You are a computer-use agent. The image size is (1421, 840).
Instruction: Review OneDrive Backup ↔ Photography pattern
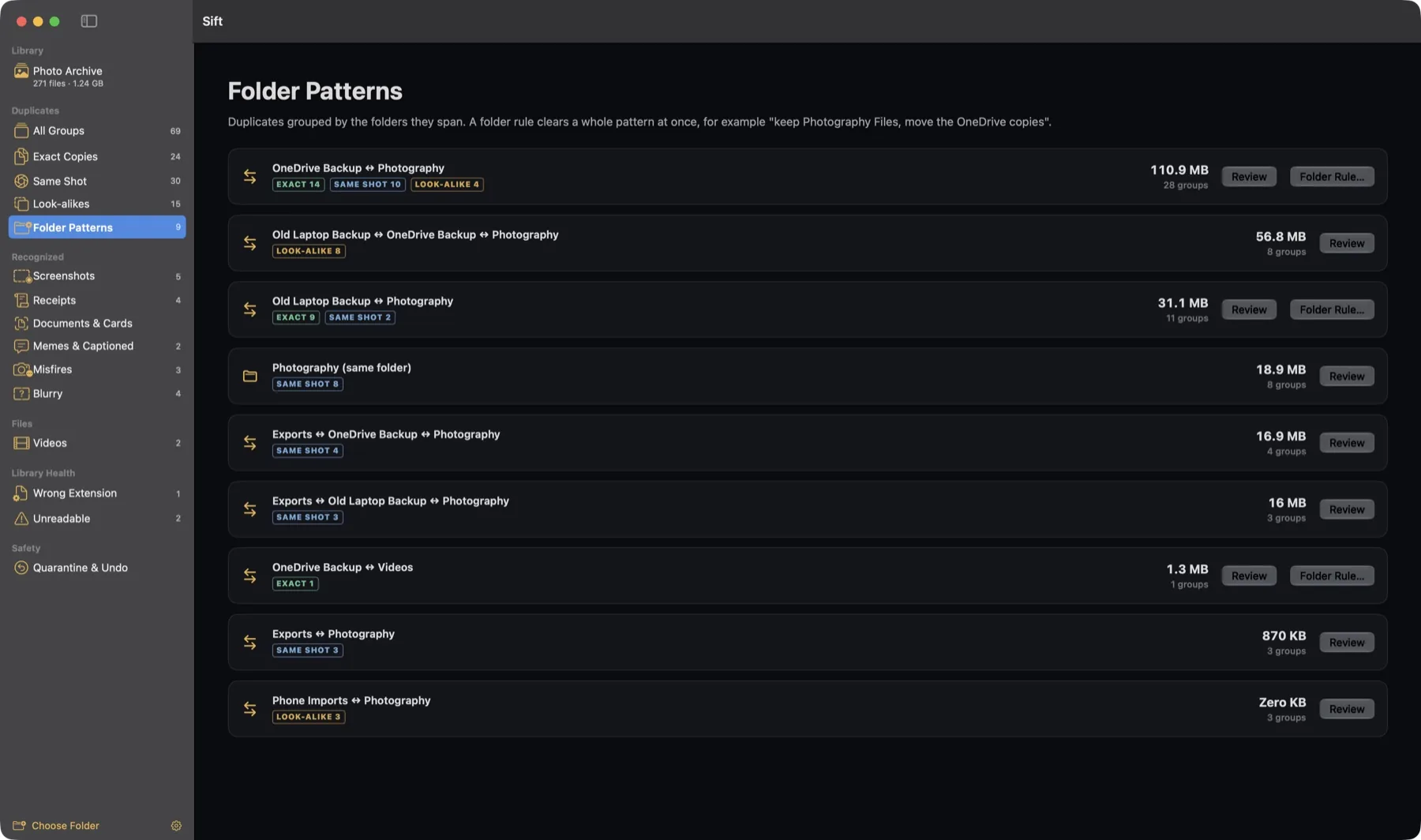pos(1249,177)
